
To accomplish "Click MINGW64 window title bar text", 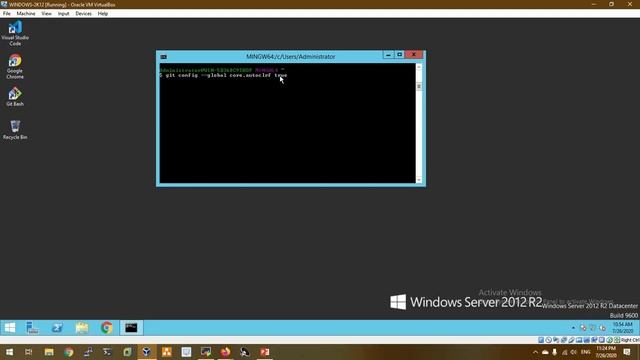I will 291,57.
